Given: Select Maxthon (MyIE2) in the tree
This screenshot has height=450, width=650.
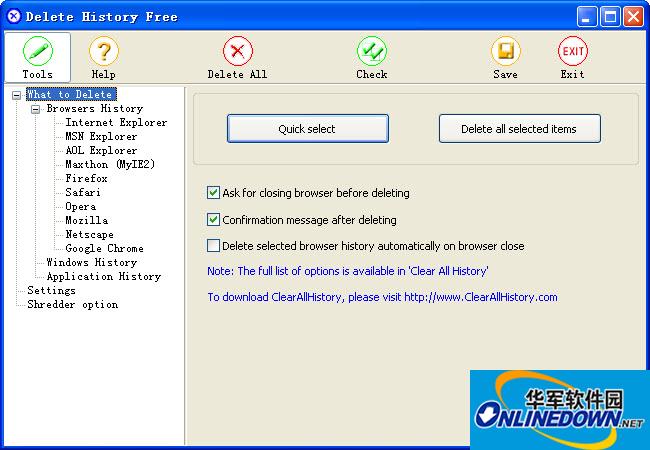Looking at the screenshot, I should coord(110,165).
